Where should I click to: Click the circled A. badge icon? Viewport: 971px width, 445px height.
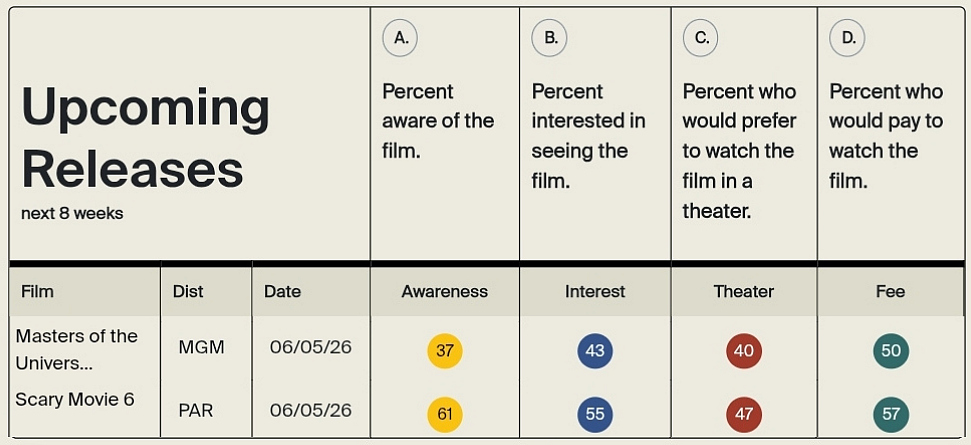pyautogui.click(x=400, y=39)
